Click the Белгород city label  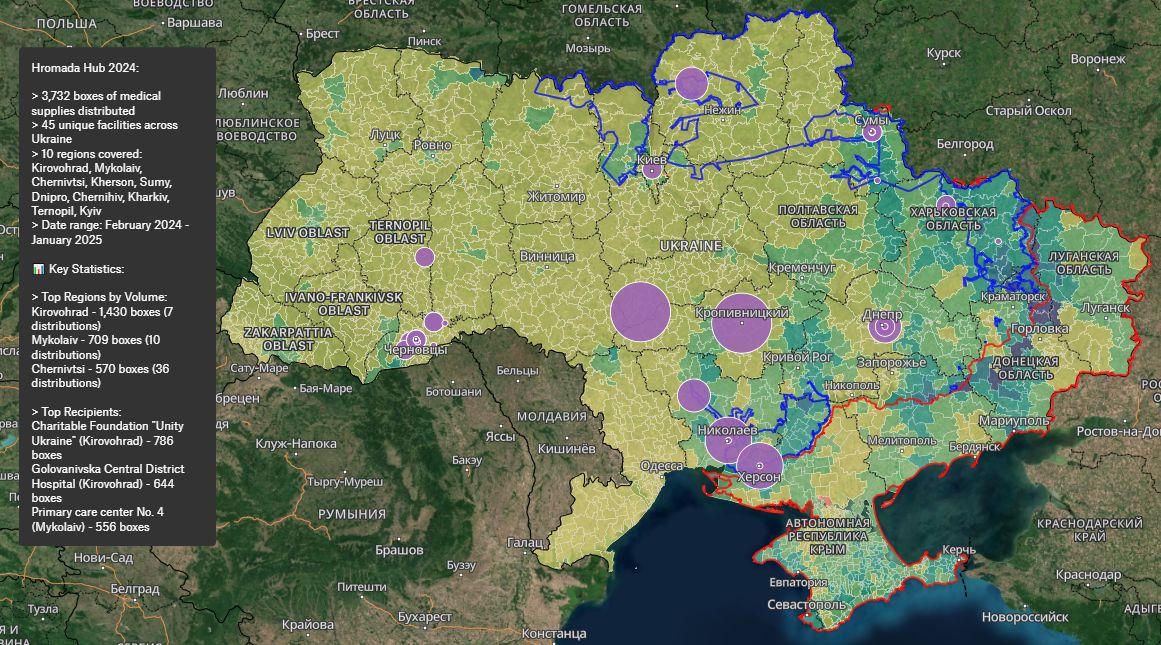click(965, 144)
